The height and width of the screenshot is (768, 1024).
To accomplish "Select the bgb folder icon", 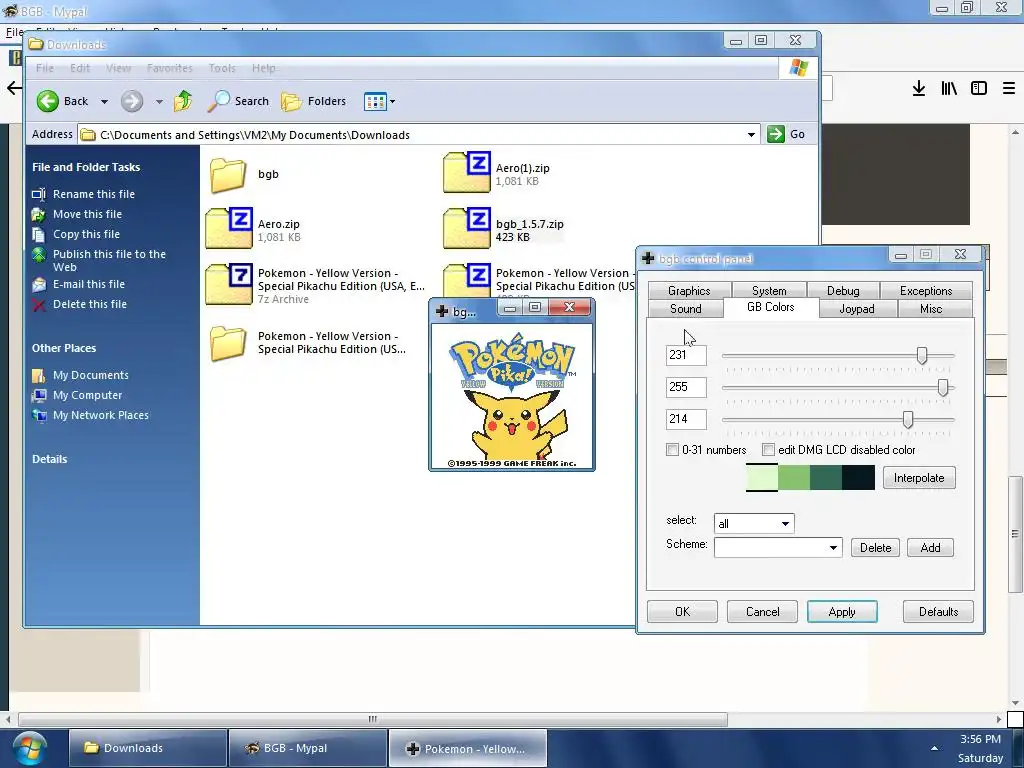I will pos(228,174).
